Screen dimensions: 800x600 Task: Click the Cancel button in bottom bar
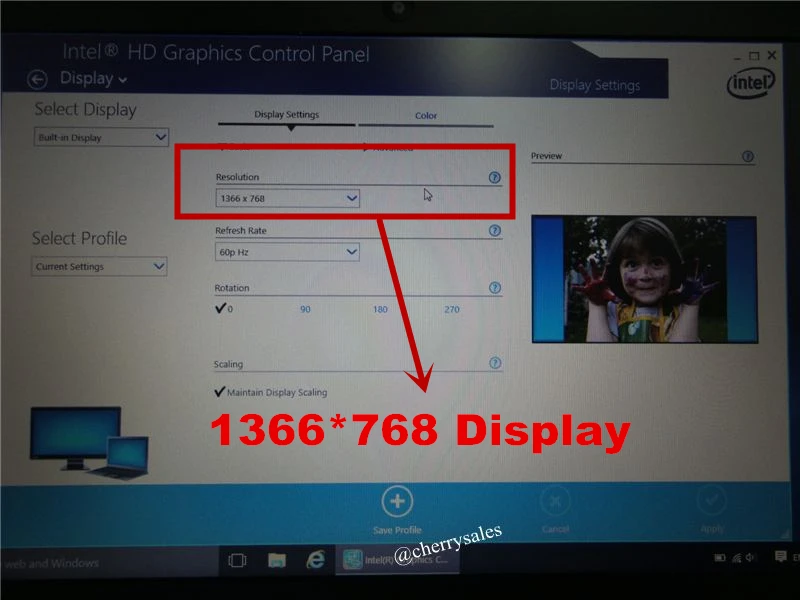pyautogui.click(x=555, y=510)
